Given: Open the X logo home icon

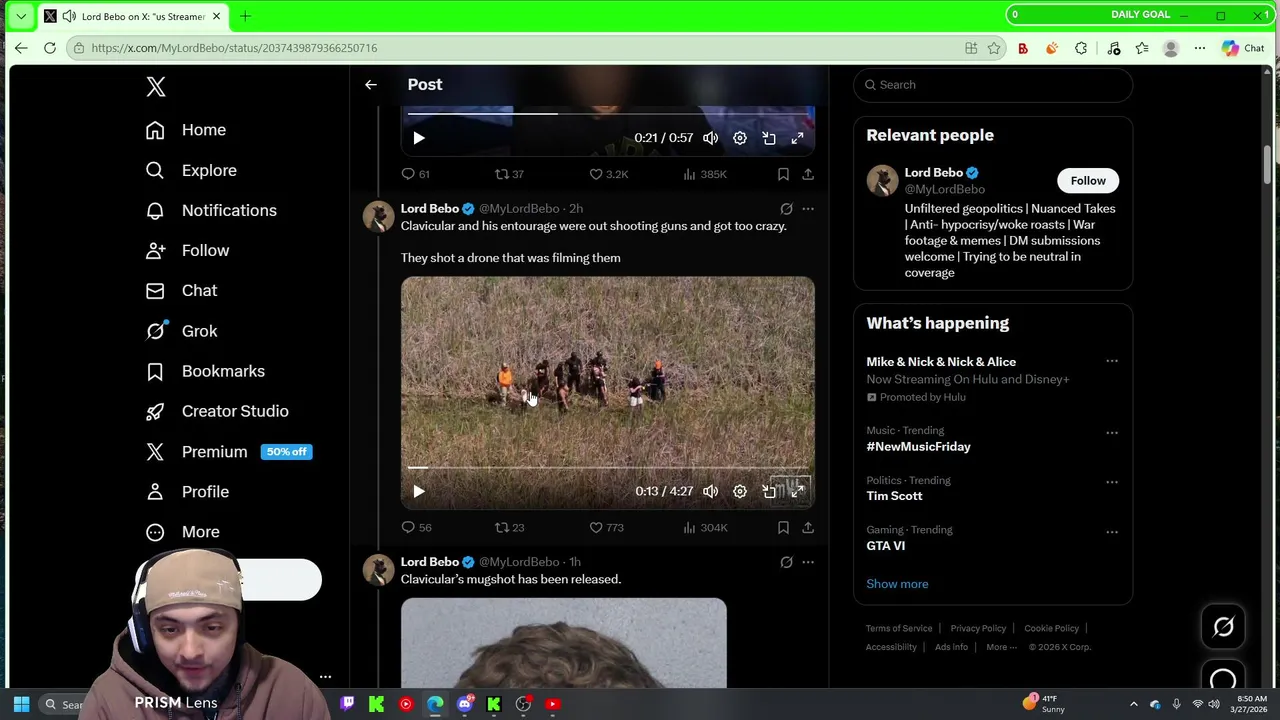Looking at the screenshot, I should pyautogui.click(x=156, y=87).
